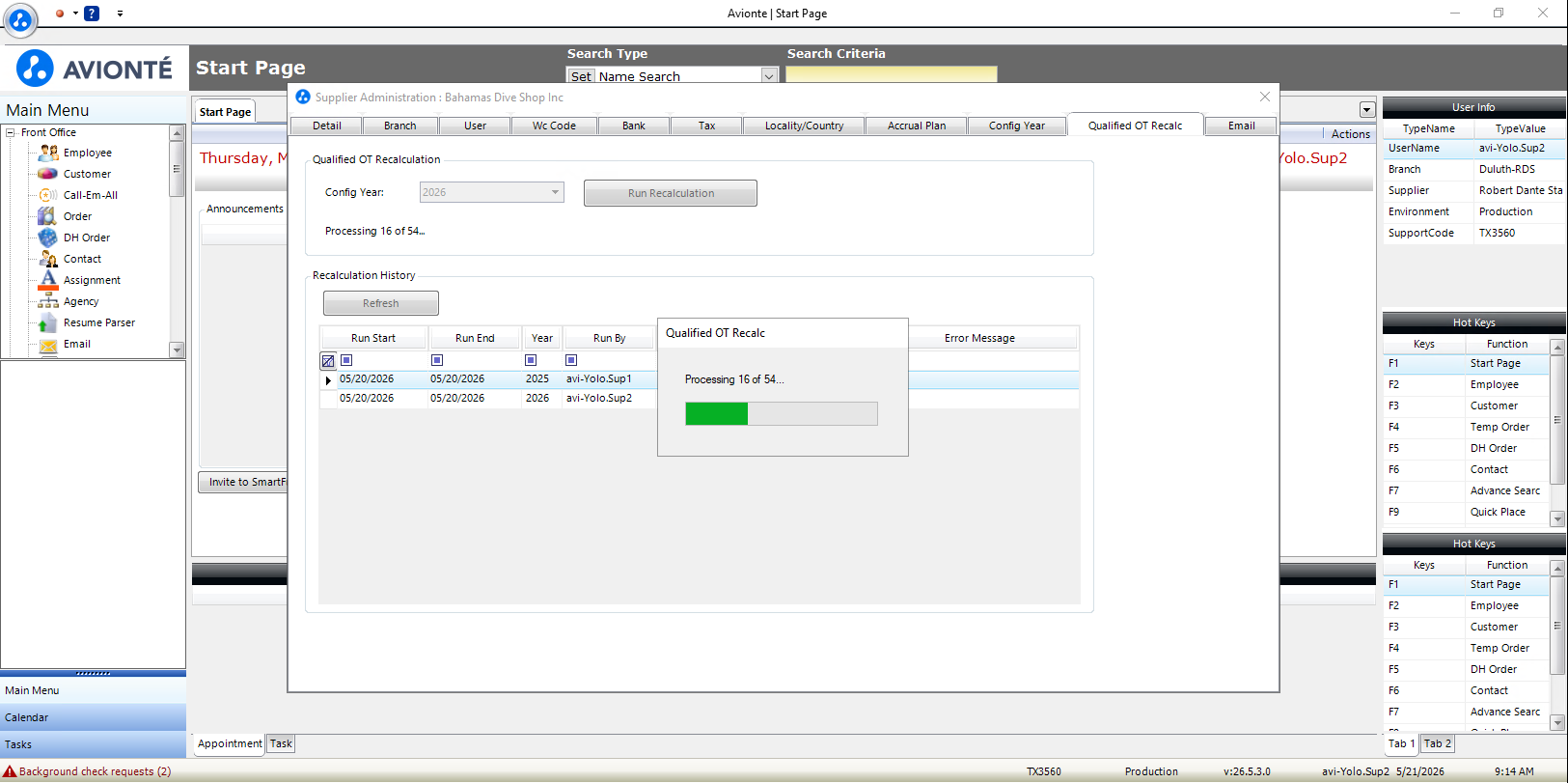Expand the selected 2025 history row indicator
This screenshot has height=783, width=1568.
pyautogui.click(x=328, y=380)
